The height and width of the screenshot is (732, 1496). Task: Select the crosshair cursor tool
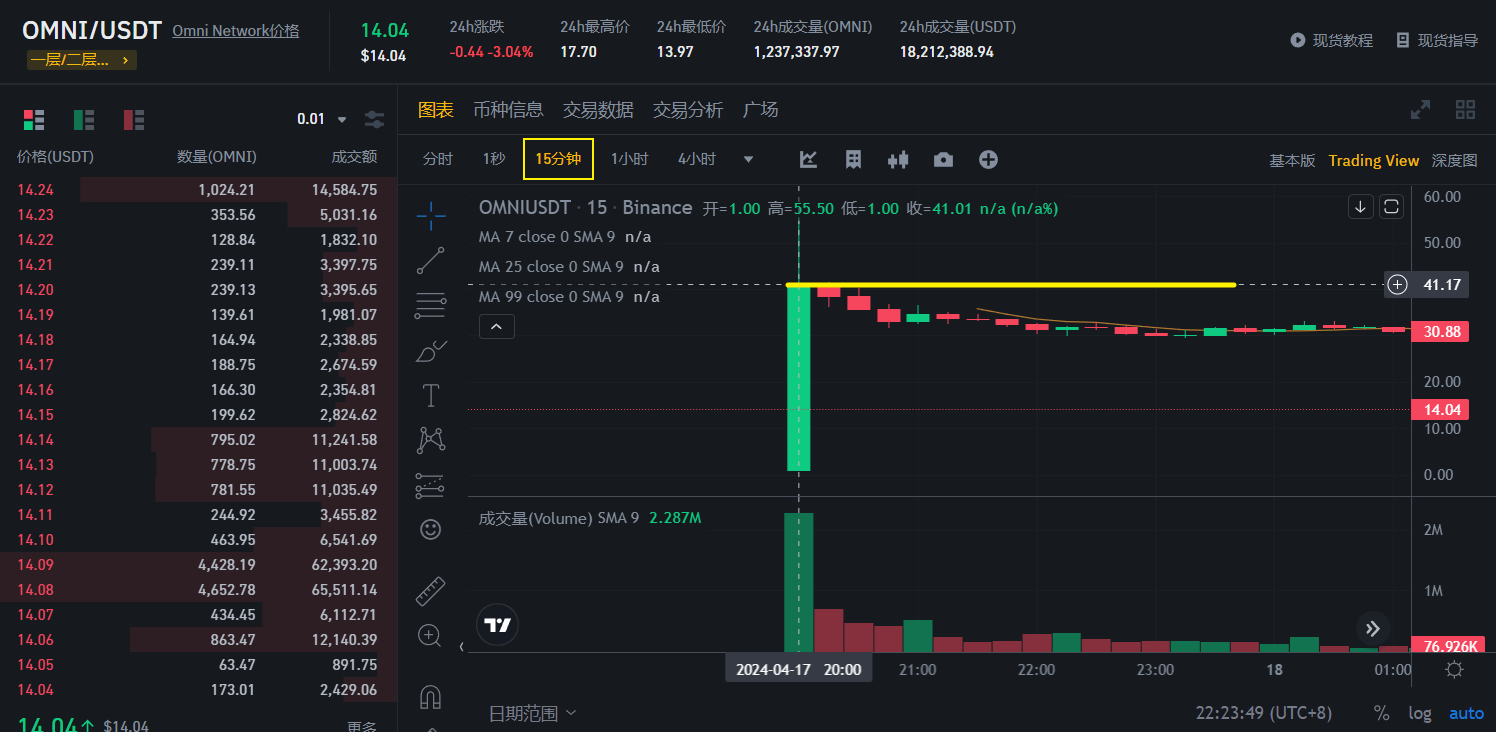[x=431, y=214]
